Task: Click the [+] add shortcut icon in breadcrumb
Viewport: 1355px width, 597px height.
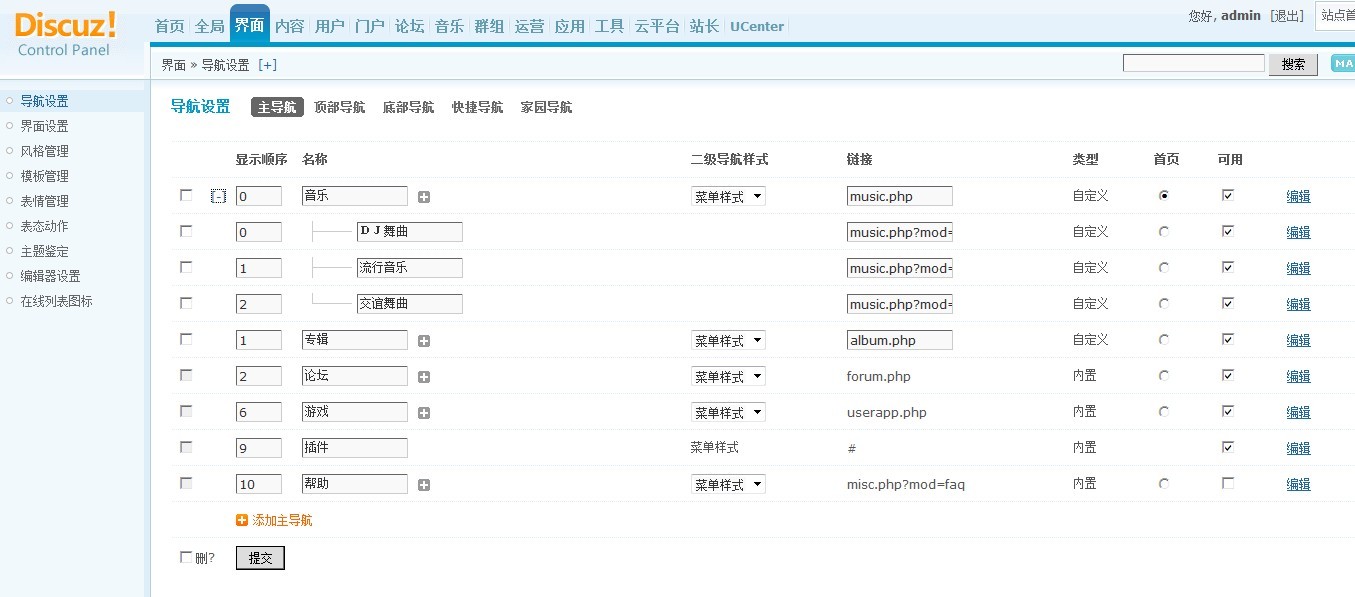Action: pyautogui.click(x=267, y=65)
